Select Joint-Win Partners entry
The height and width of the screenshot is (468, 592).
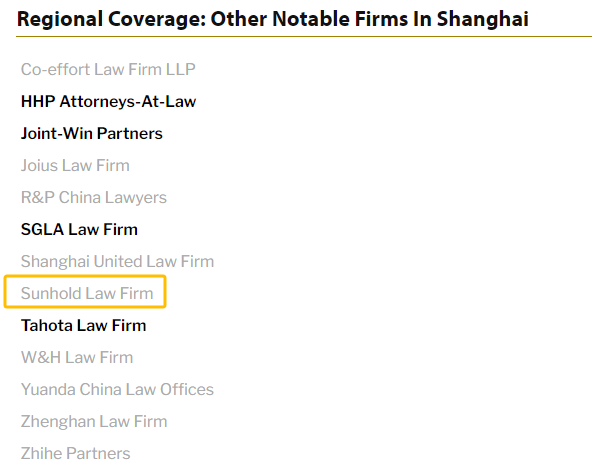[x=92, y=134]
